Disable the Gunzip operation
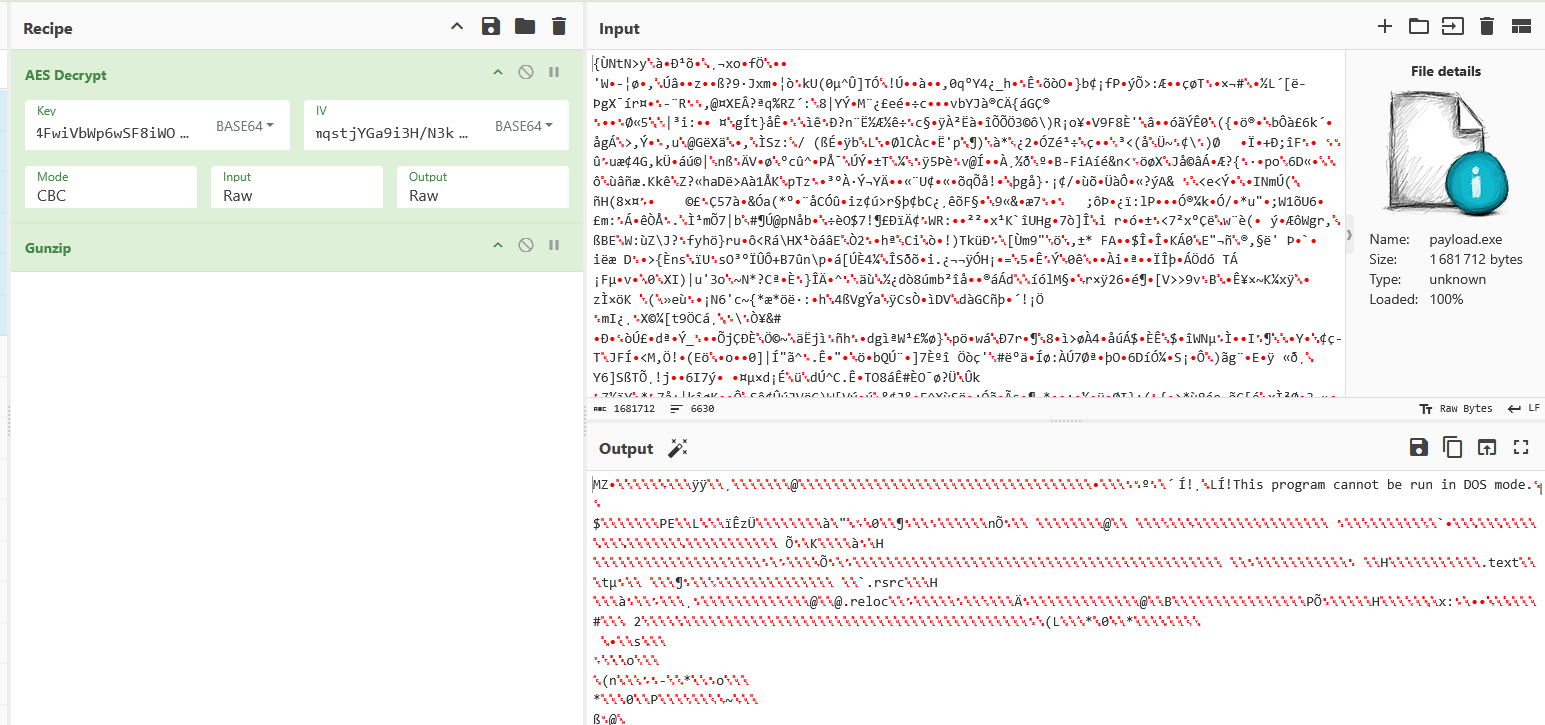This screenshot has height=725, width=1545. tap(526, 246)
